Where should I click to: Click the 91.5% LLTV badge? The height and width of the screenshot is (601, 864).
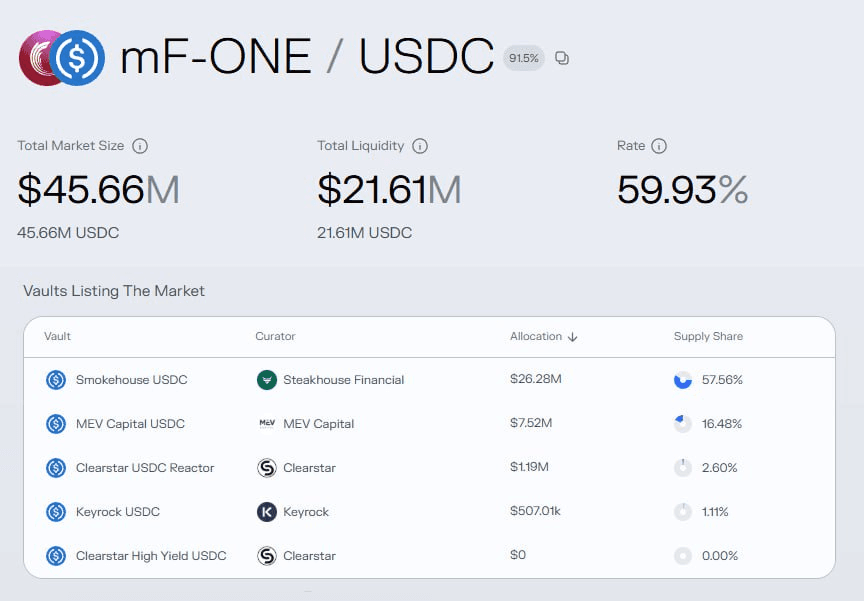(523, 58)
